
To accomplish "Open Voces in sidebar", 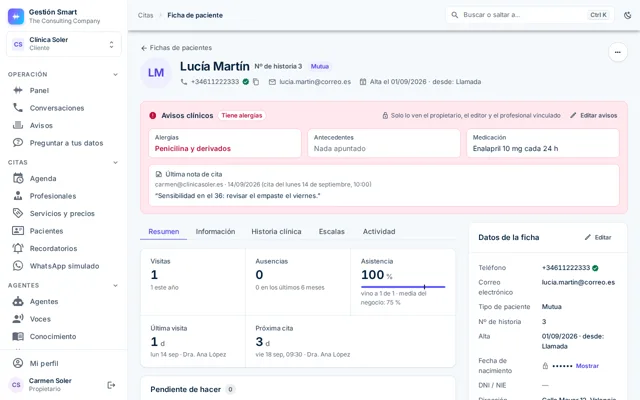I will click(x=63, y=319).
